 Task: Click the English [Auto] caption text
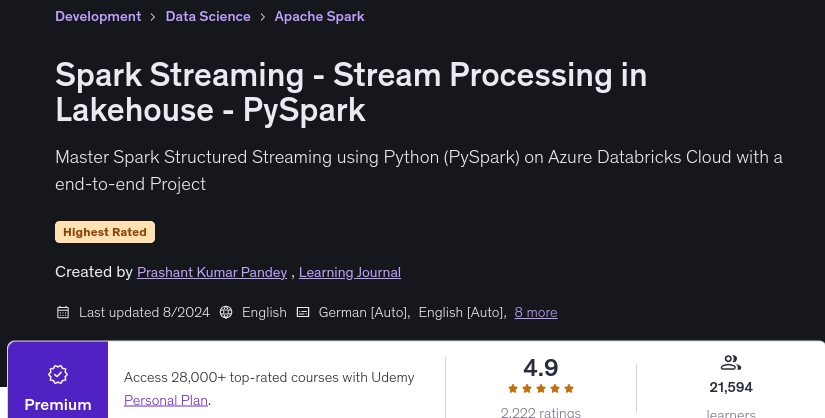click(x=462, y=312)
